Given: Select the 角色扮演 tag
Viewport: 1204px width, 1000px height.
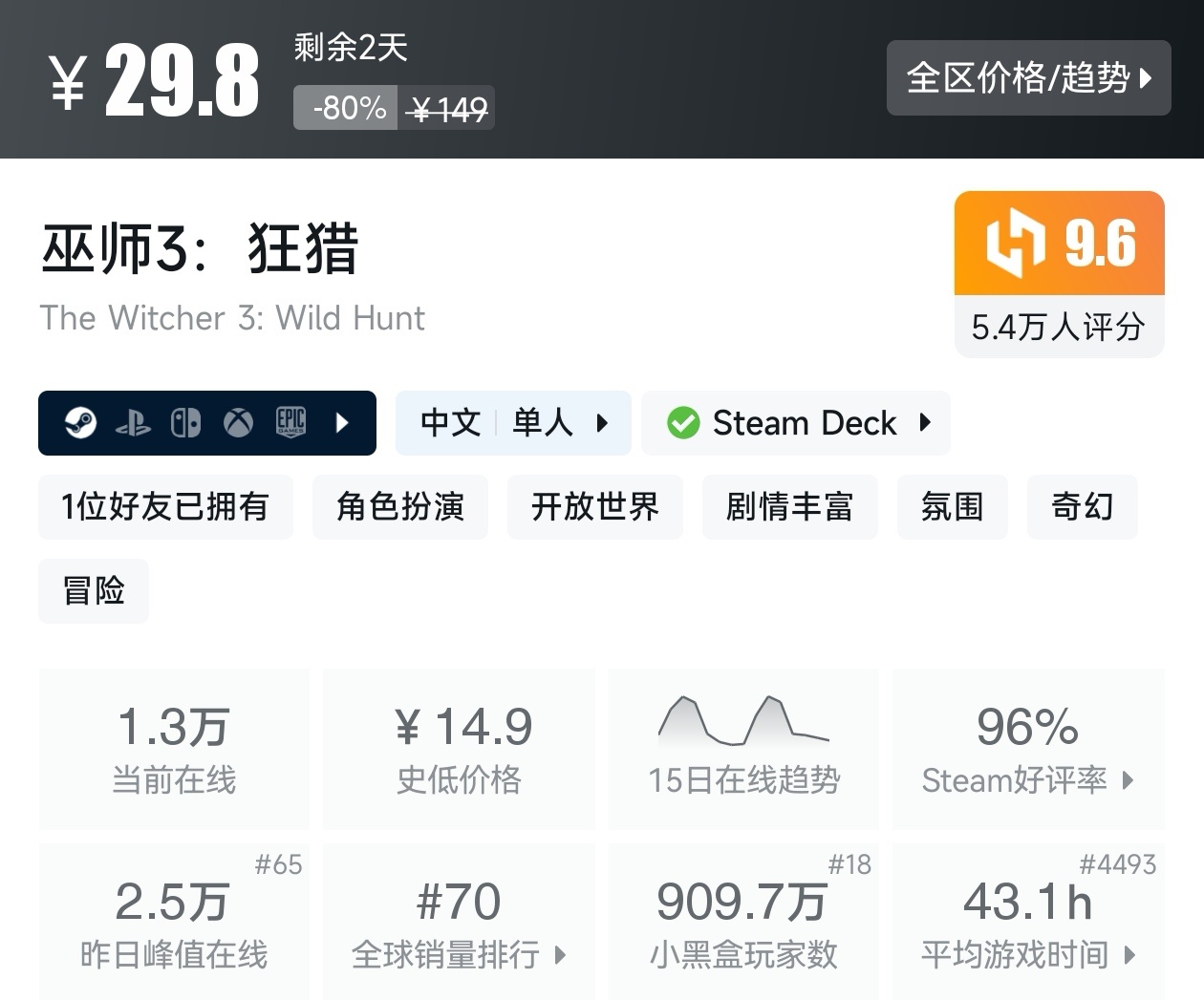Looking at the screenshot, I should pos(399,507).
